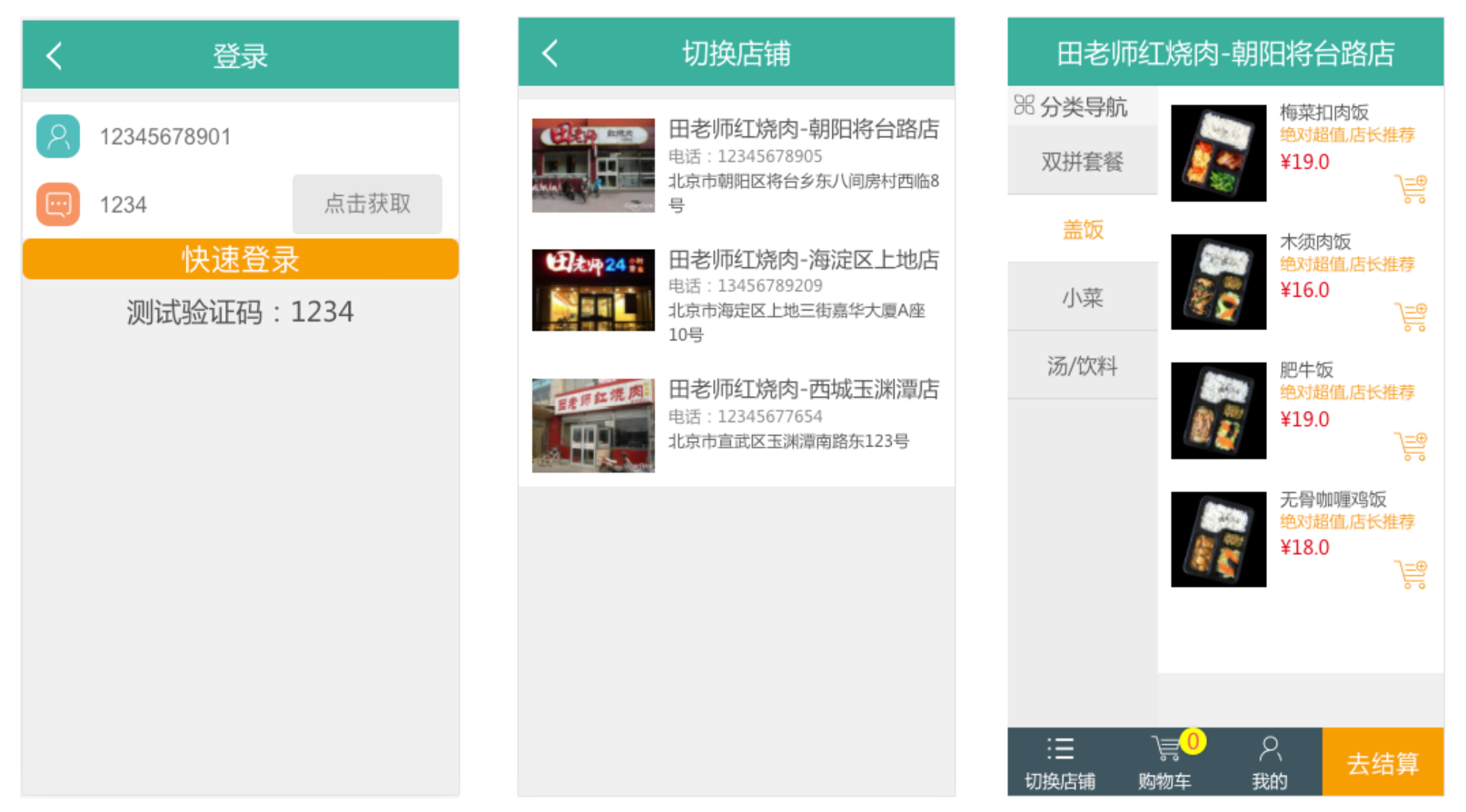Viewport: 1466px width, 812px height.
Task: Select text 测试验证码：1234
Action: (x=241, y=312)
